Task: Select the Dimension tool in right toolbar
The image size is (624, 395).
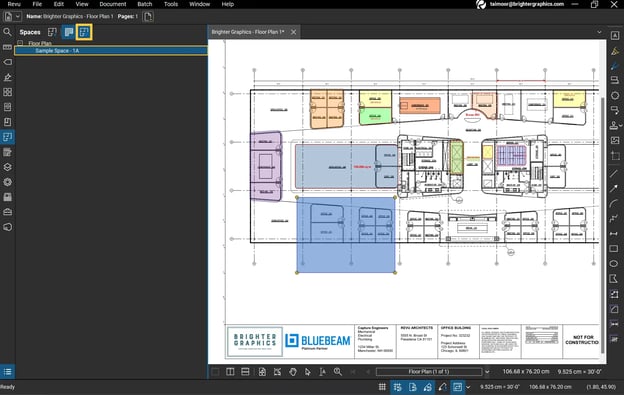Action: pos(614,233)
